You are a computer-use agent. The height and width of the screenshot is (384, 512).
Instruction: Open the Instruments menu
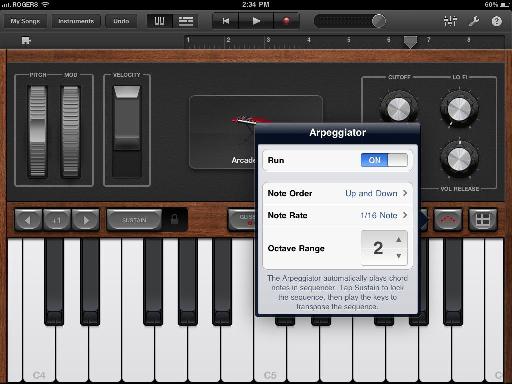[x=76, y=21]
